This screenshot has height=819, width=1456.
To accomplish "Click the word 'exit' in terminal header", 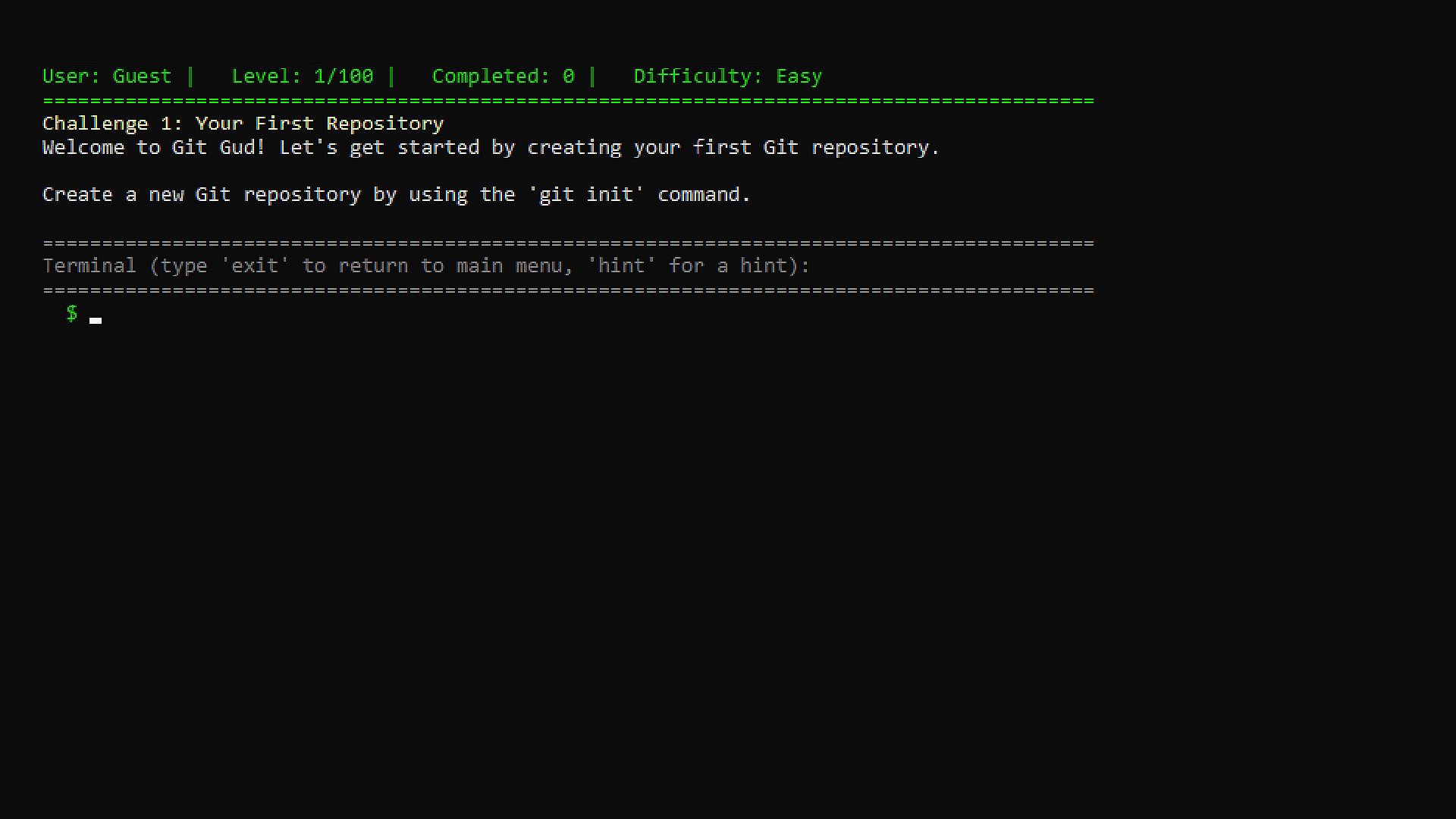I will 255,266.
